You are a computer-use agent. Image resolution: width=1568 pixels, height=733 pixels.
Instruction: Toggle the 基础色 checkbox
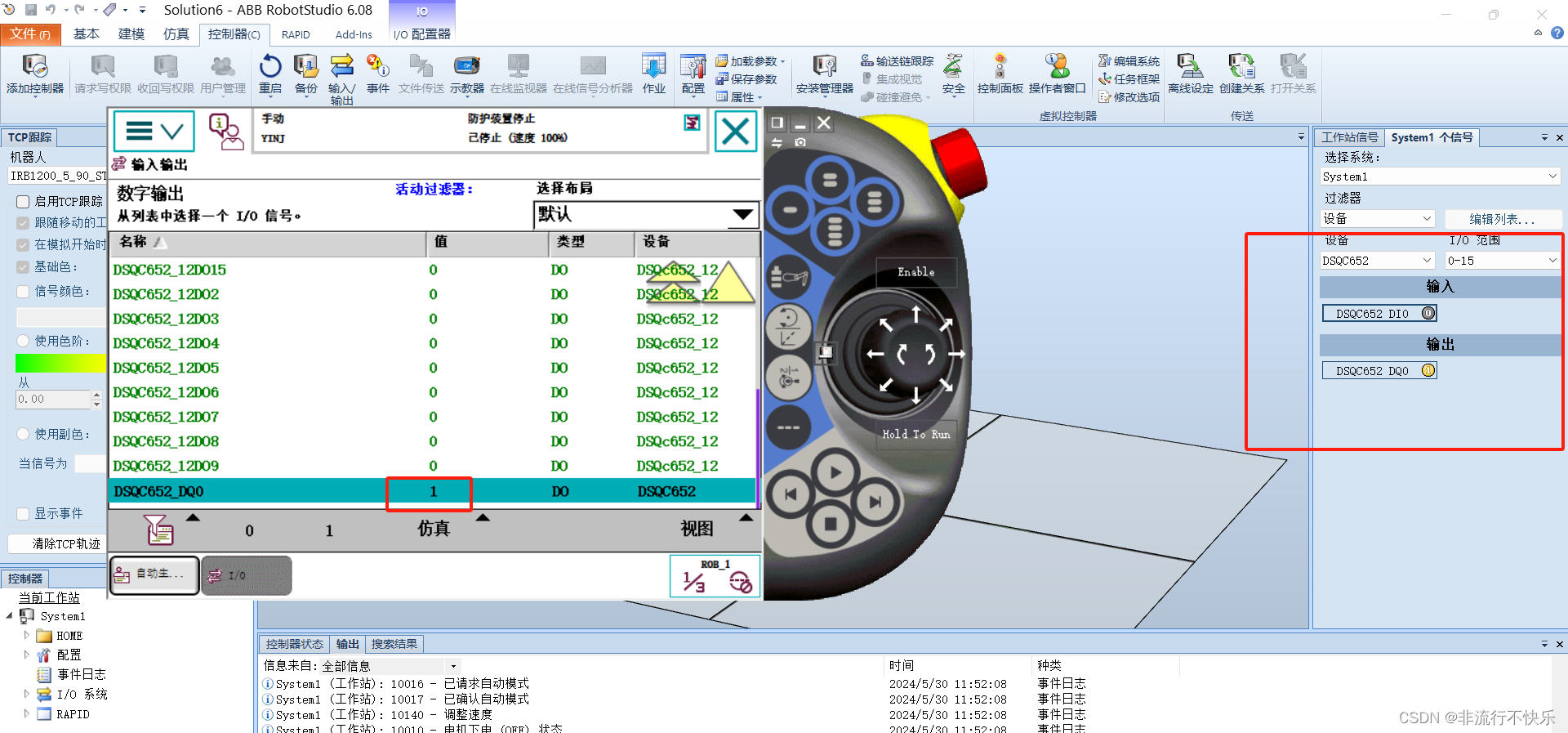23,266
